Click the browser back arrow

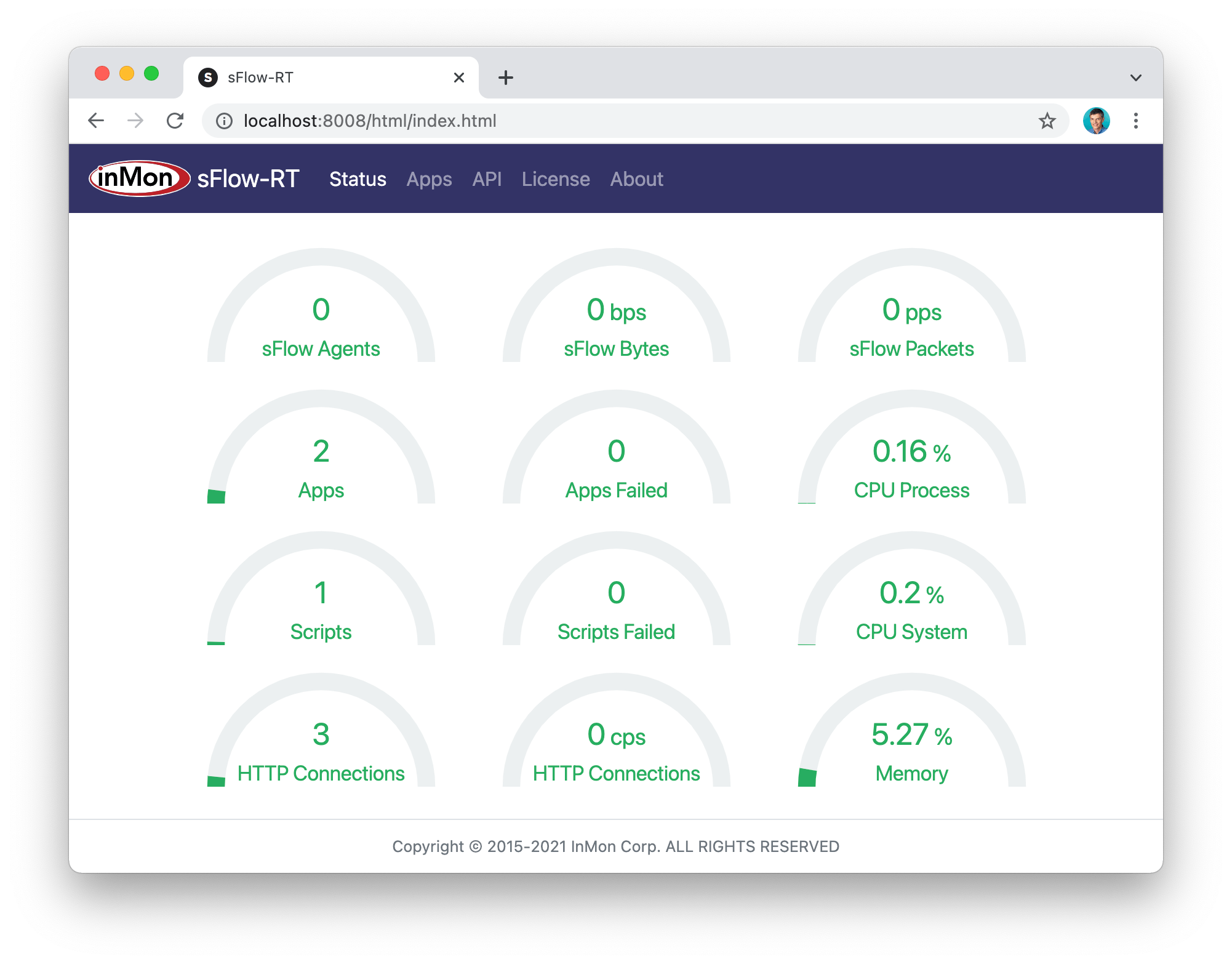click(x=96, y=121)
